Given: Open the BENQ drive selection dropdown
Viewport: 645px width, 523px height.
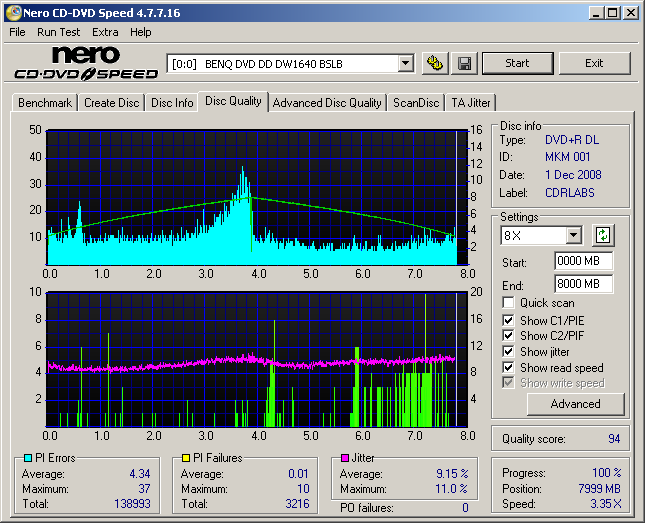Looking at the screenshot, I should [405, 64].
